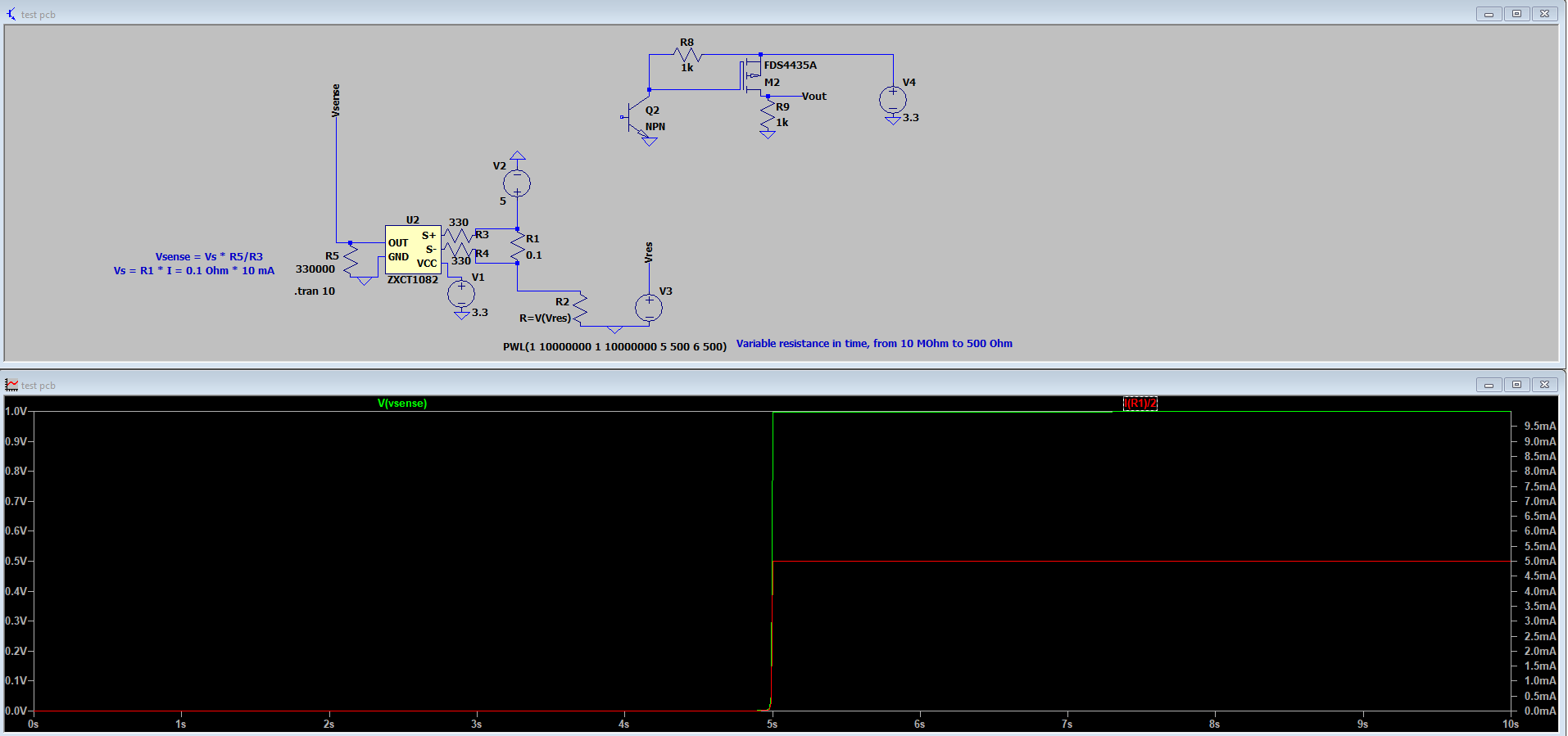Click the Vres net label
Screen dimensions: 1568x736
(x=648, y=252)
